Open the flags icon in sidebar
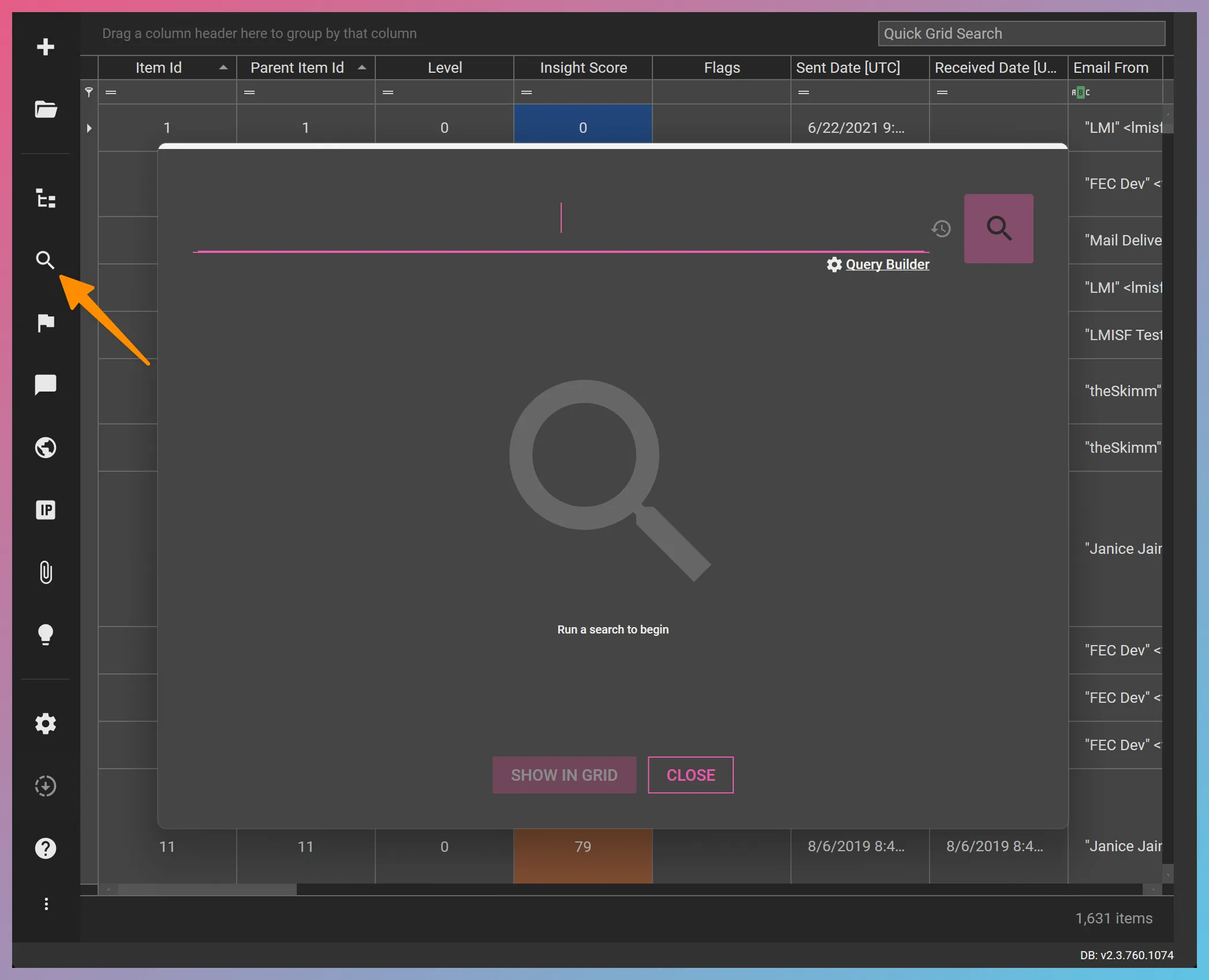Image resolution: width=1209 pixels, height=980 pixels. point(46,323)
